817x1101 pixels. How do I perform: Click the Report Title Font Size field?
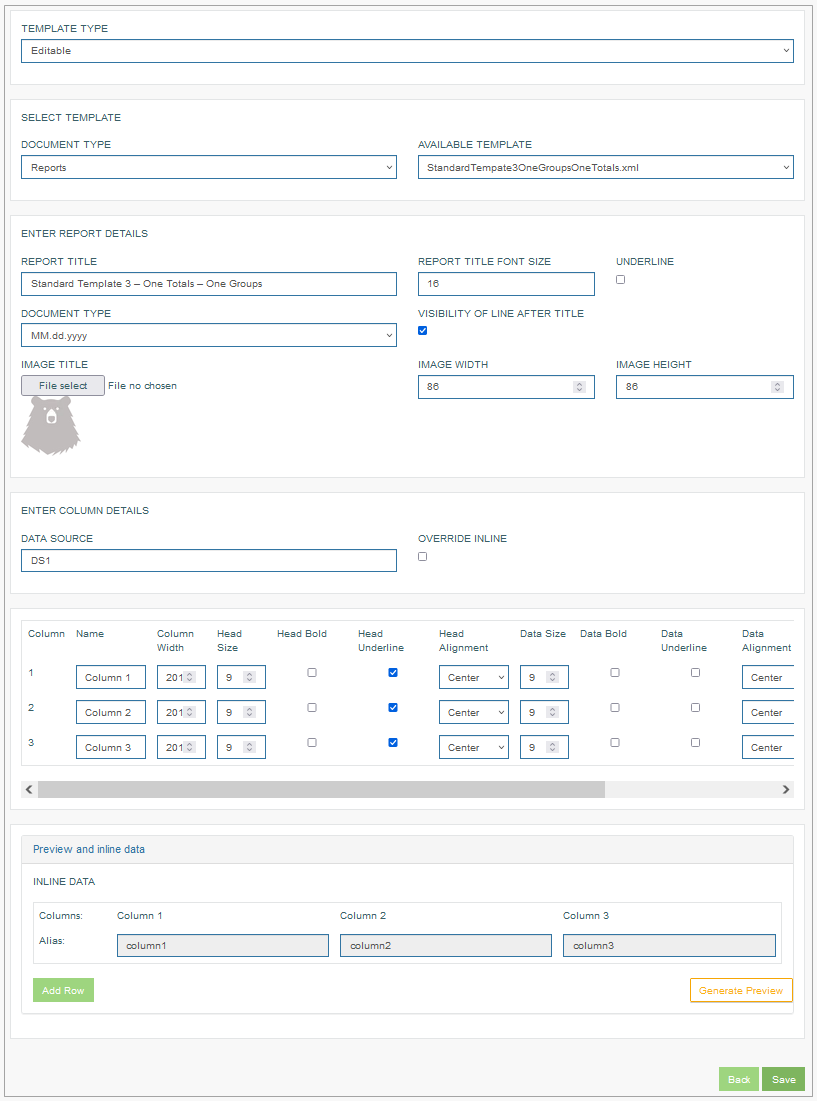tap(506, 284)
